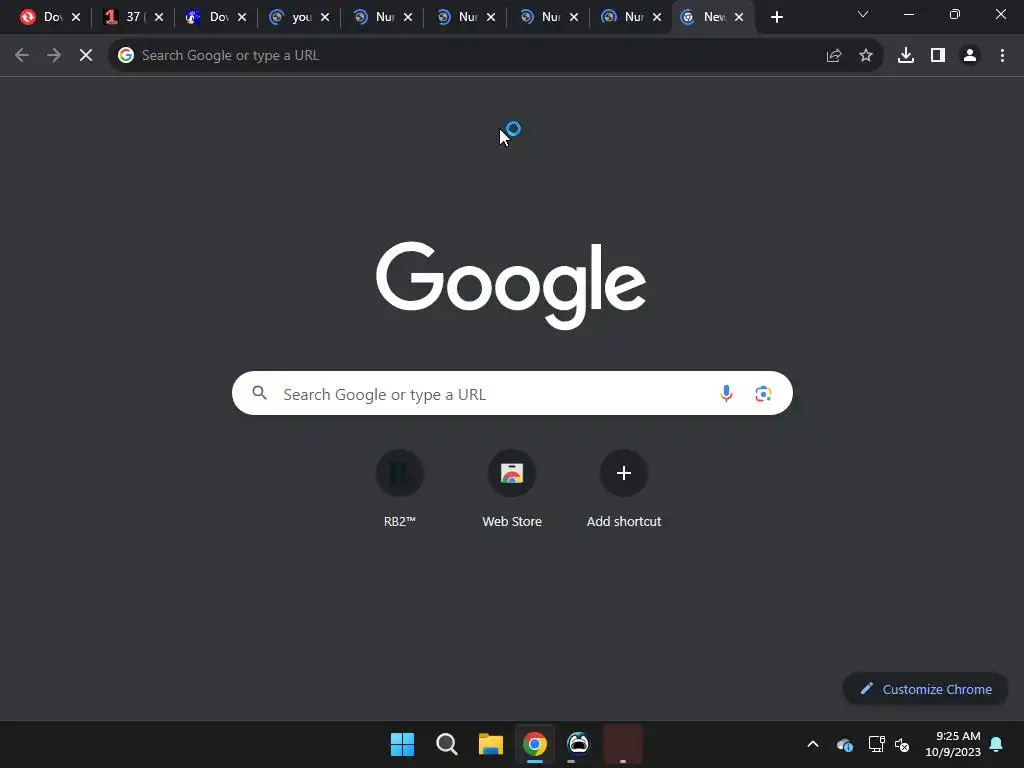1024x768 pixels.
Task: Stop loading the page
Action: (x=86, y=56)
